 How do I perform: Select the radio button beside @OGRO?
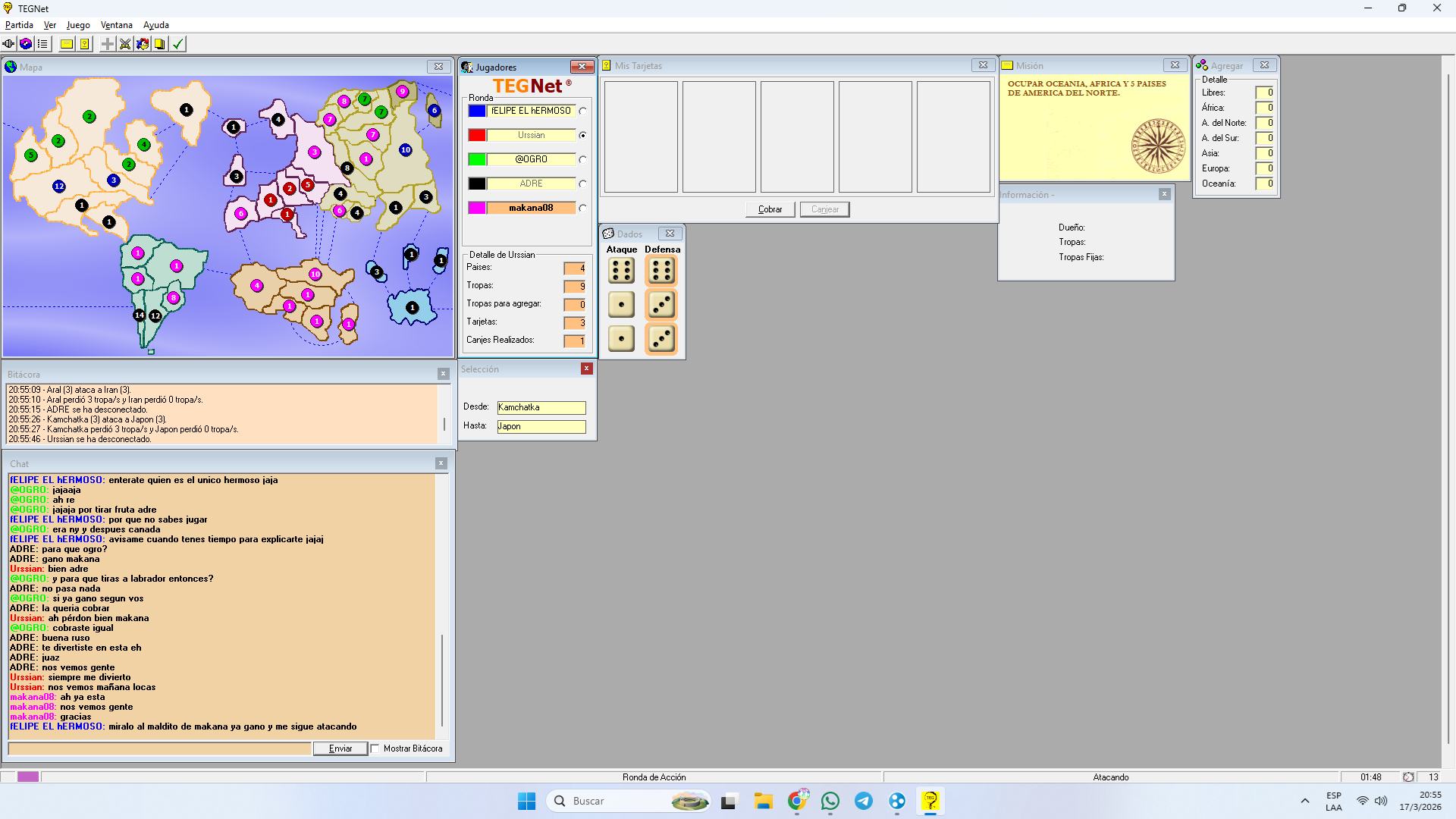coord(582,159)
